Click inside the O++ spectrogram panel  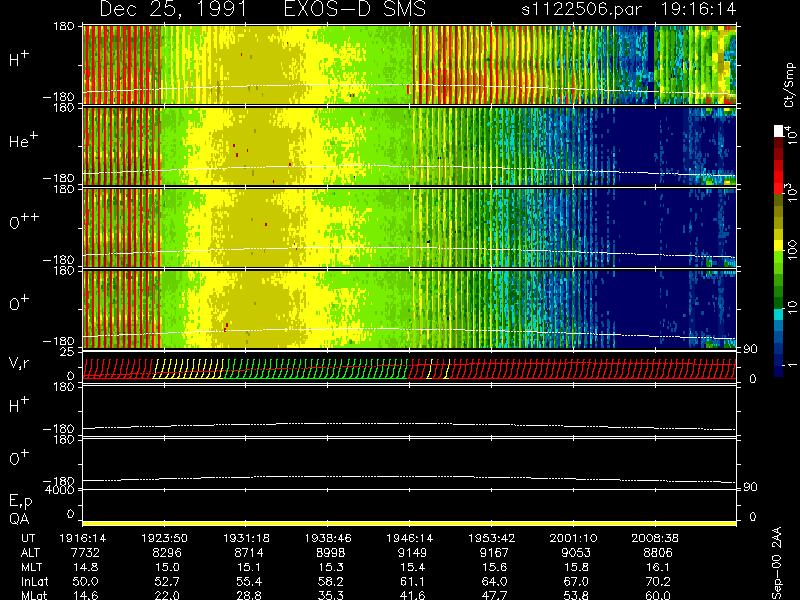pos(409,228)
